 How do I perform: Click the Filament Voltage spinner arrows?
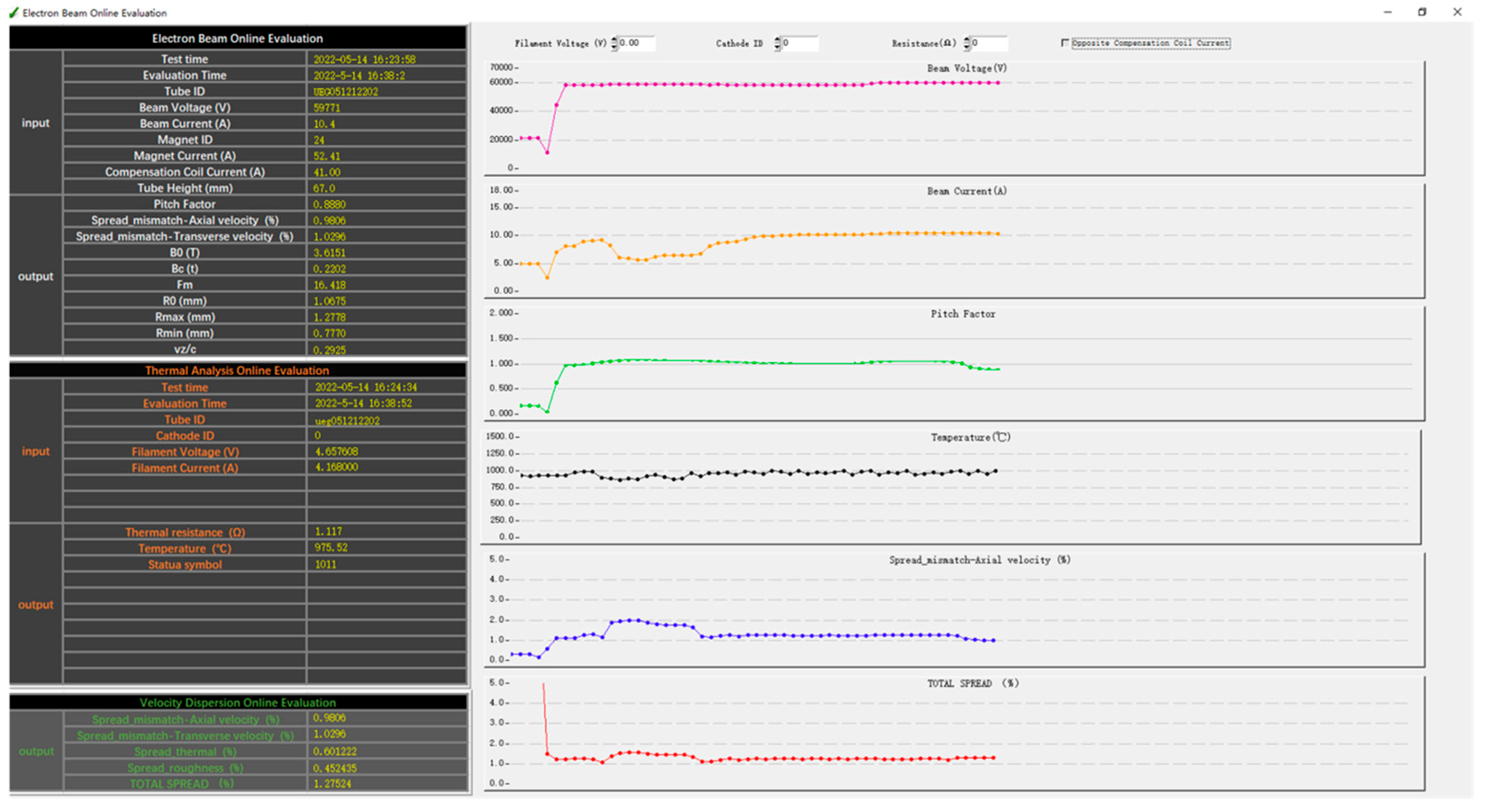pos(614,43)
